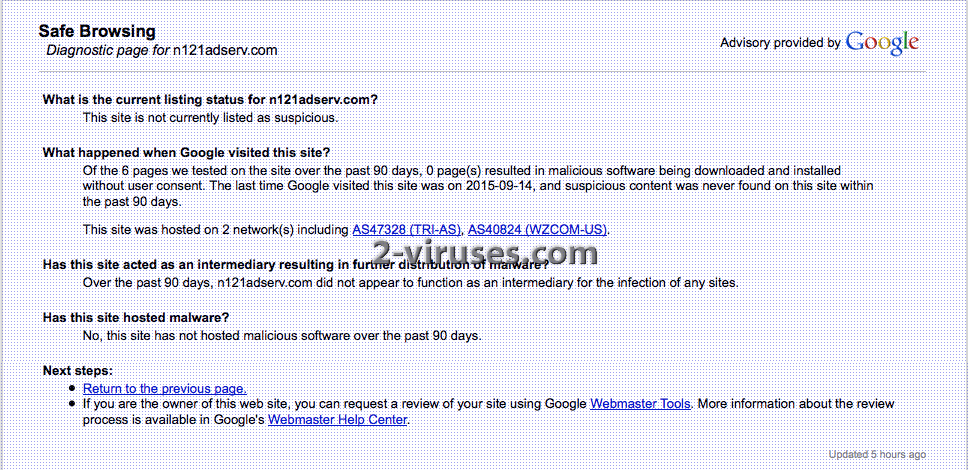968x470 pixels.
Task: Click the 'Next steps:' heading
Action: [78, 371]
